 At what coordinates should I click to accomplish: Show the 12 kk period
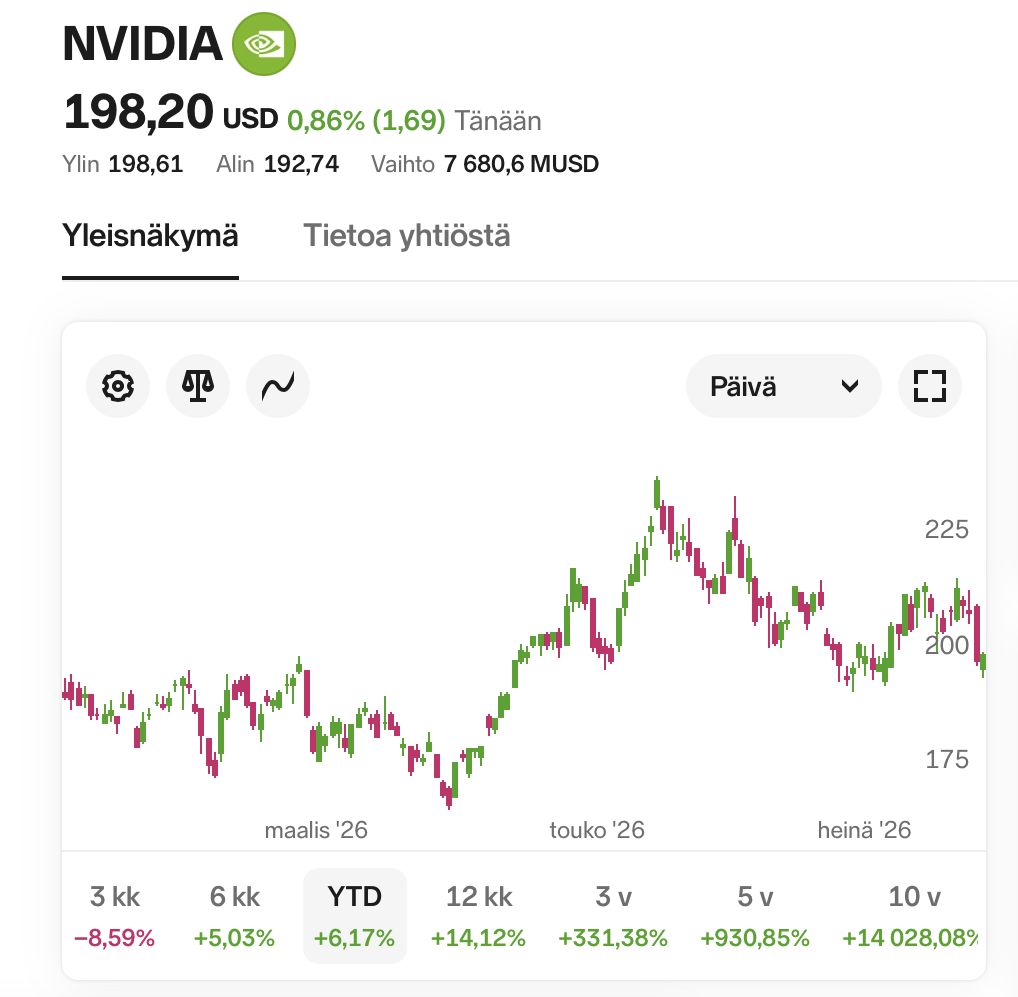[x=478, y=915]
